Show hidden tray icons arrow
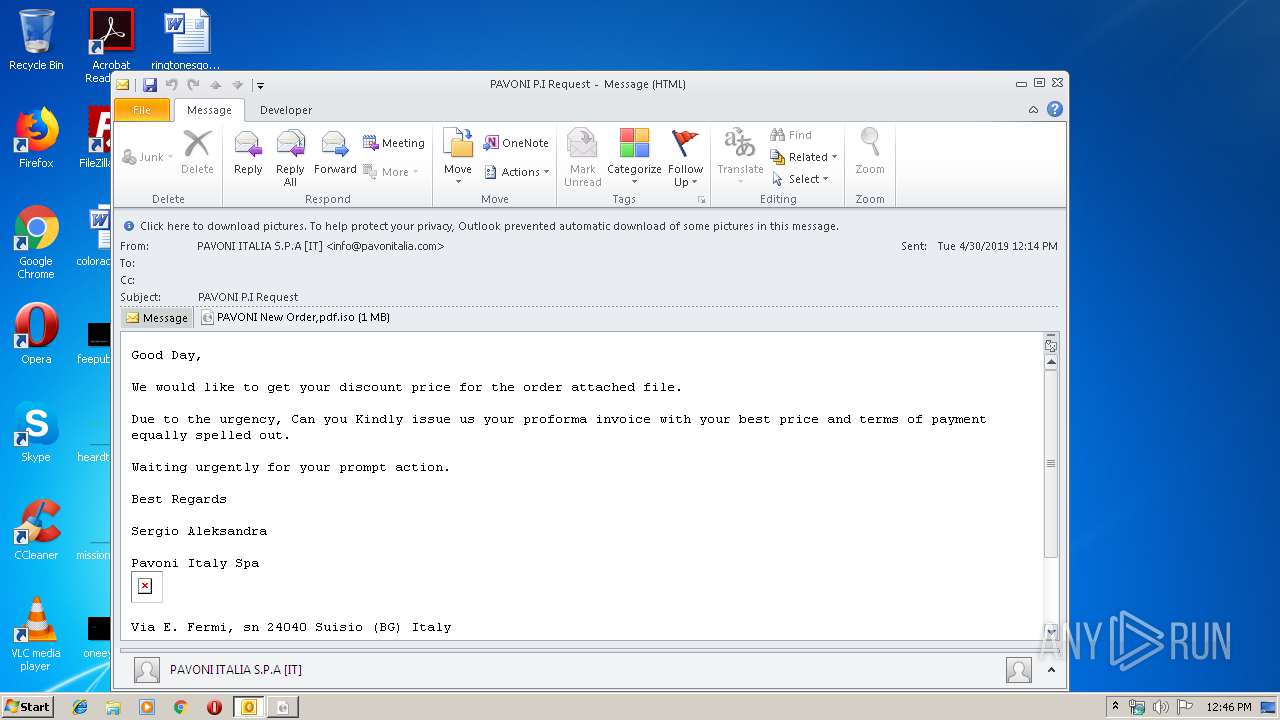This screenshot has height=720, width=1280. tap(1116, 706)
